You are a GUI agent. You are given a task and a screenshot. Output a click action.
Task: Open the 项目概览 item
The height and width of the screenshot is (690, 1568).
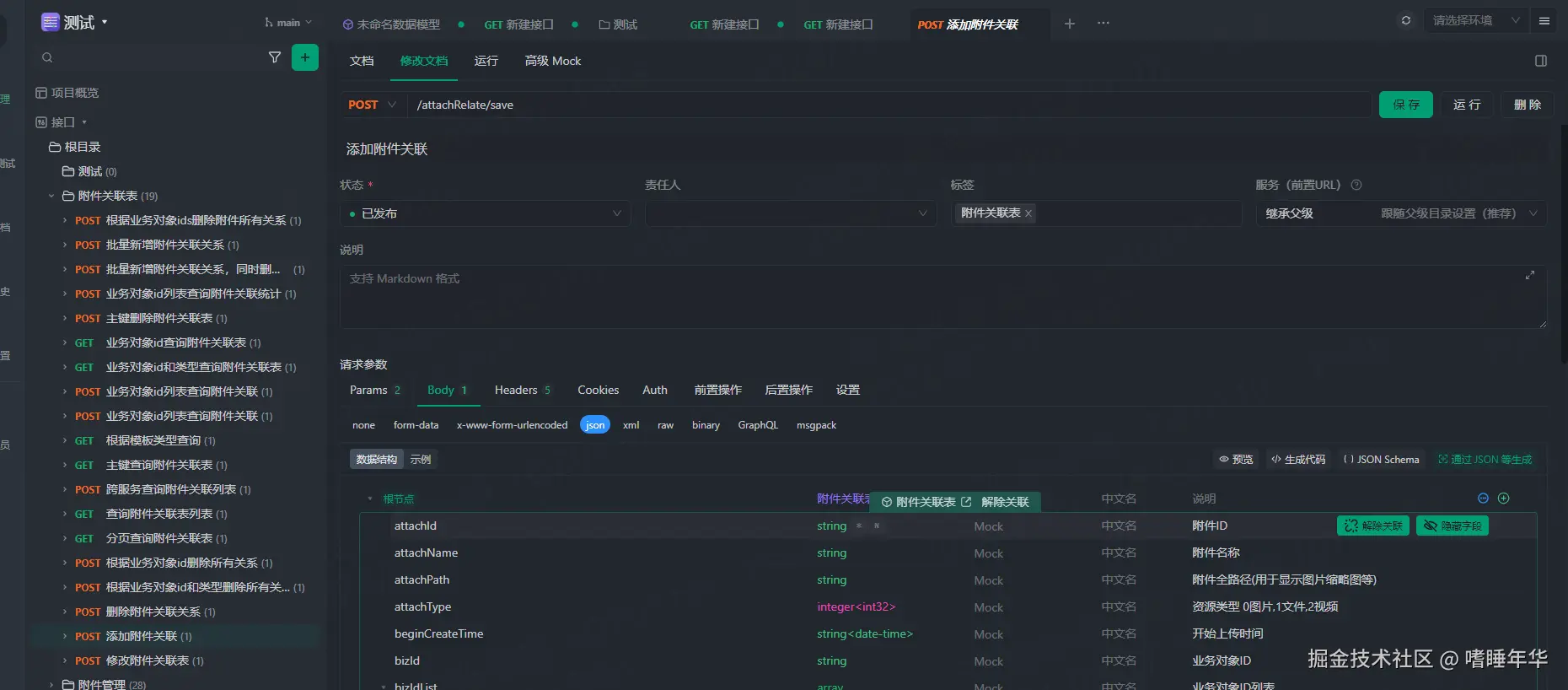pyautogui.click(x=67, y=93)
